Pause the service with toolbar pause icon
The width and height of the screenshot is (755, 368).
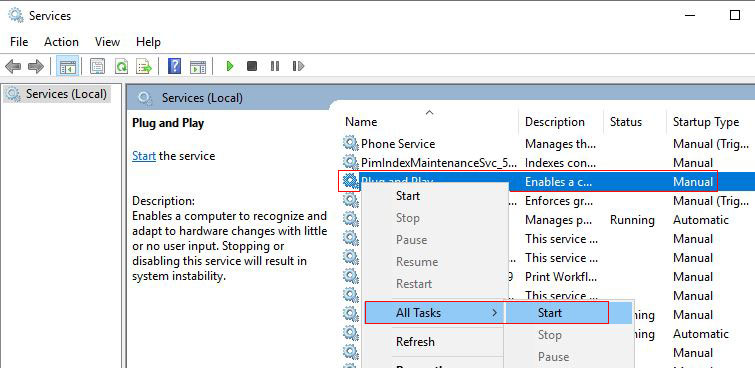[274, 66]
